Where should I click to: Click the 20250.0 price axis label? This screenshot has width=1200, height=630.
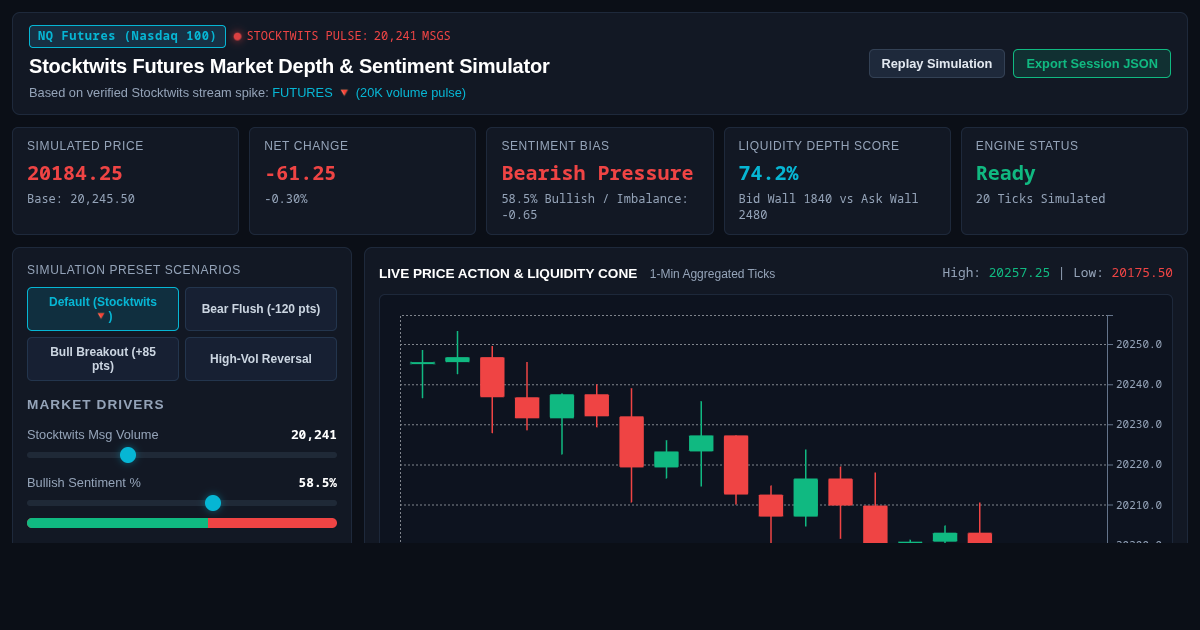coord(1139,344)
